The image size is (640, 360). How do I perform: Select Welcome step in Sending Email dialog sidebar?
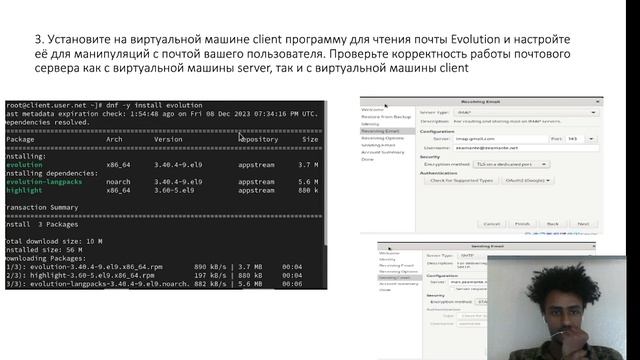389,253
